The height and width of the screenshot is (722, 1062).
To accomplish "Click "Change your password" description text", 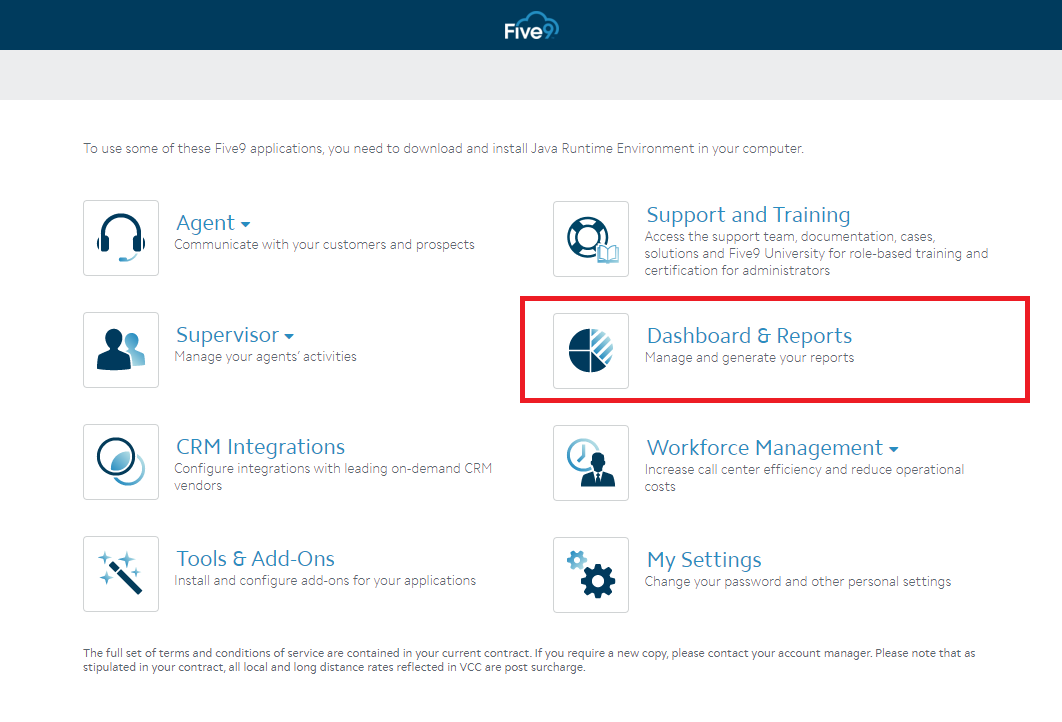I will click(x=798, y=582).
